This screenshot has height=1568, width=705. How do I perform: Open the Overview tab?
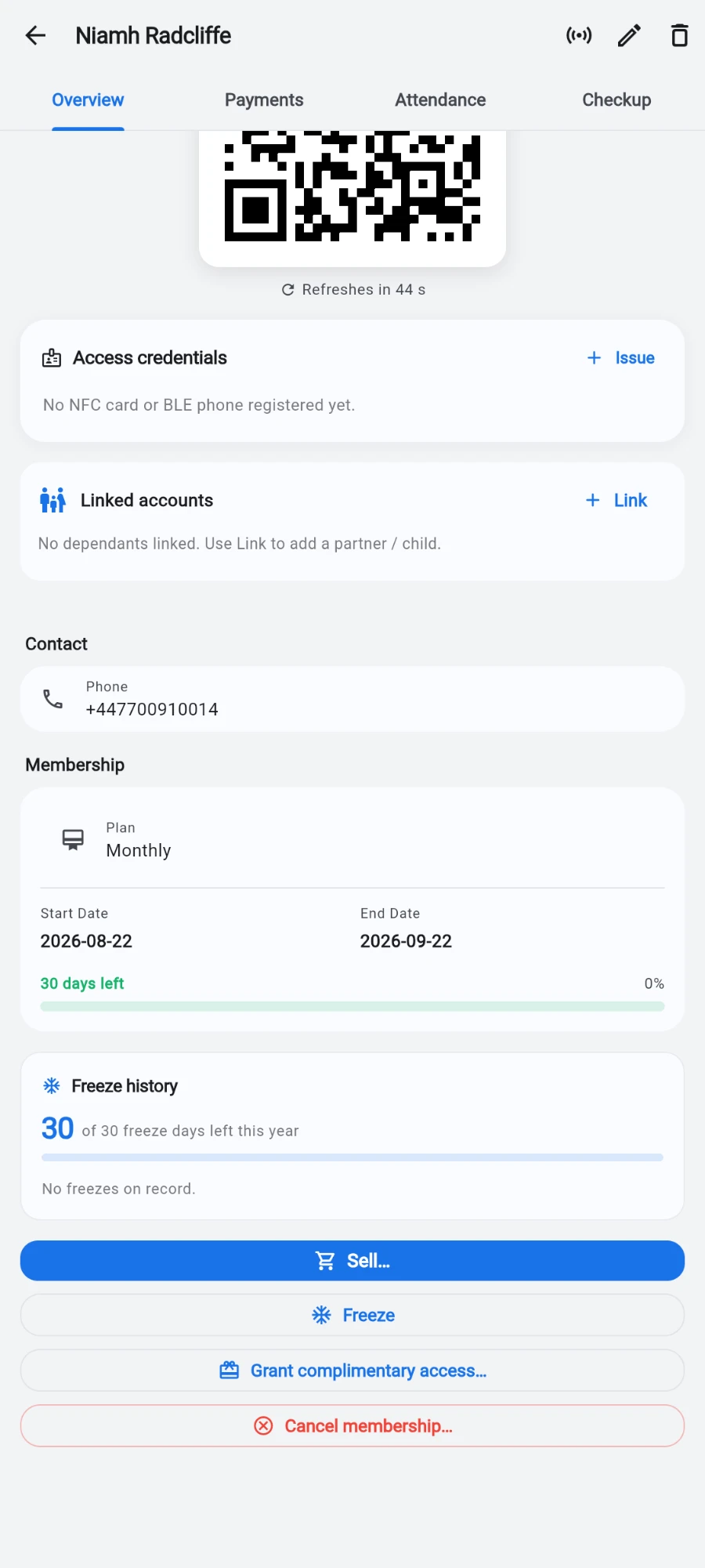click(88, 100)
